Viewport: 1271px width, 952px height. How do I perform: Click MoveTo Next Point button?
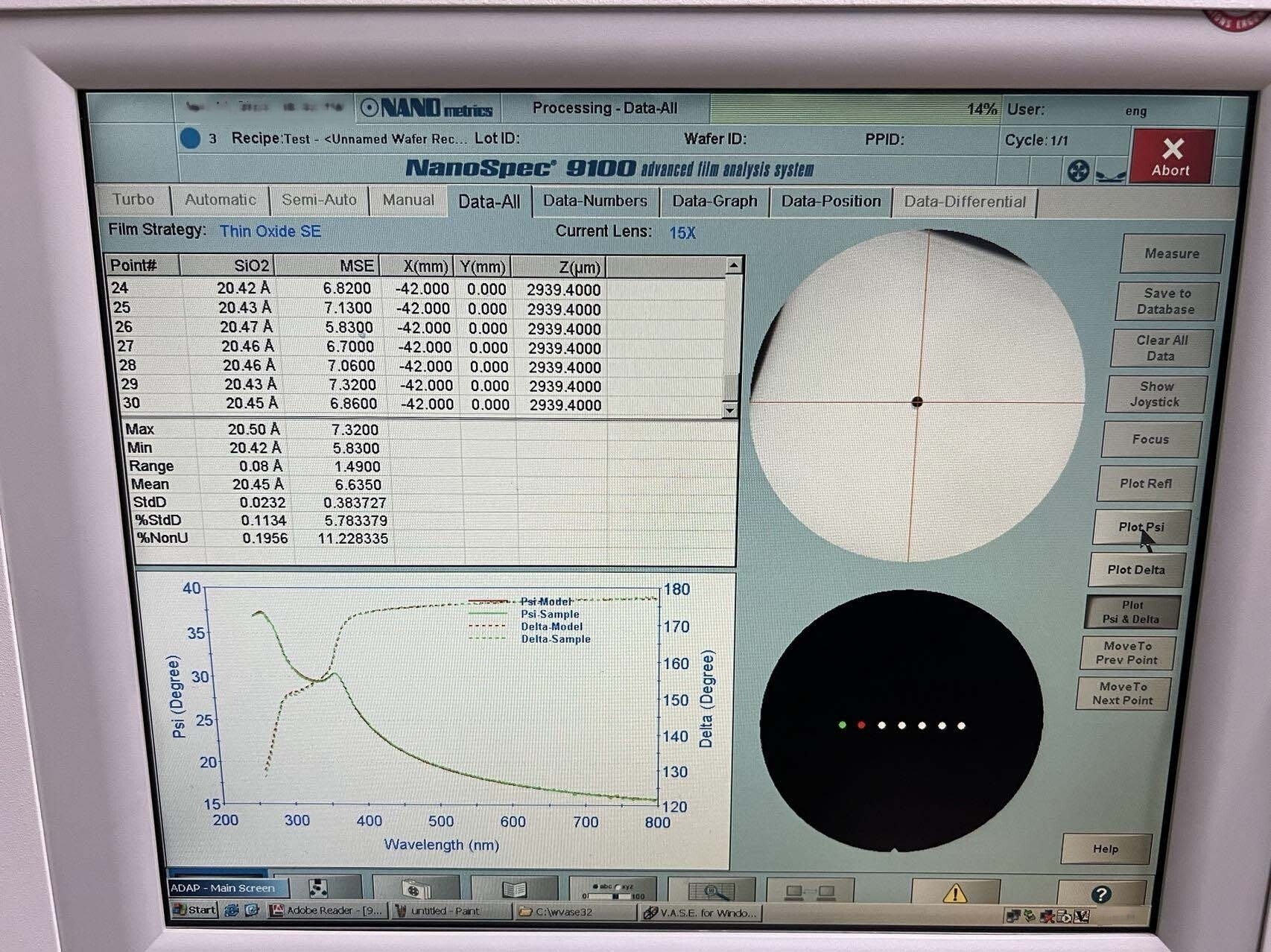pos(1122,694)
